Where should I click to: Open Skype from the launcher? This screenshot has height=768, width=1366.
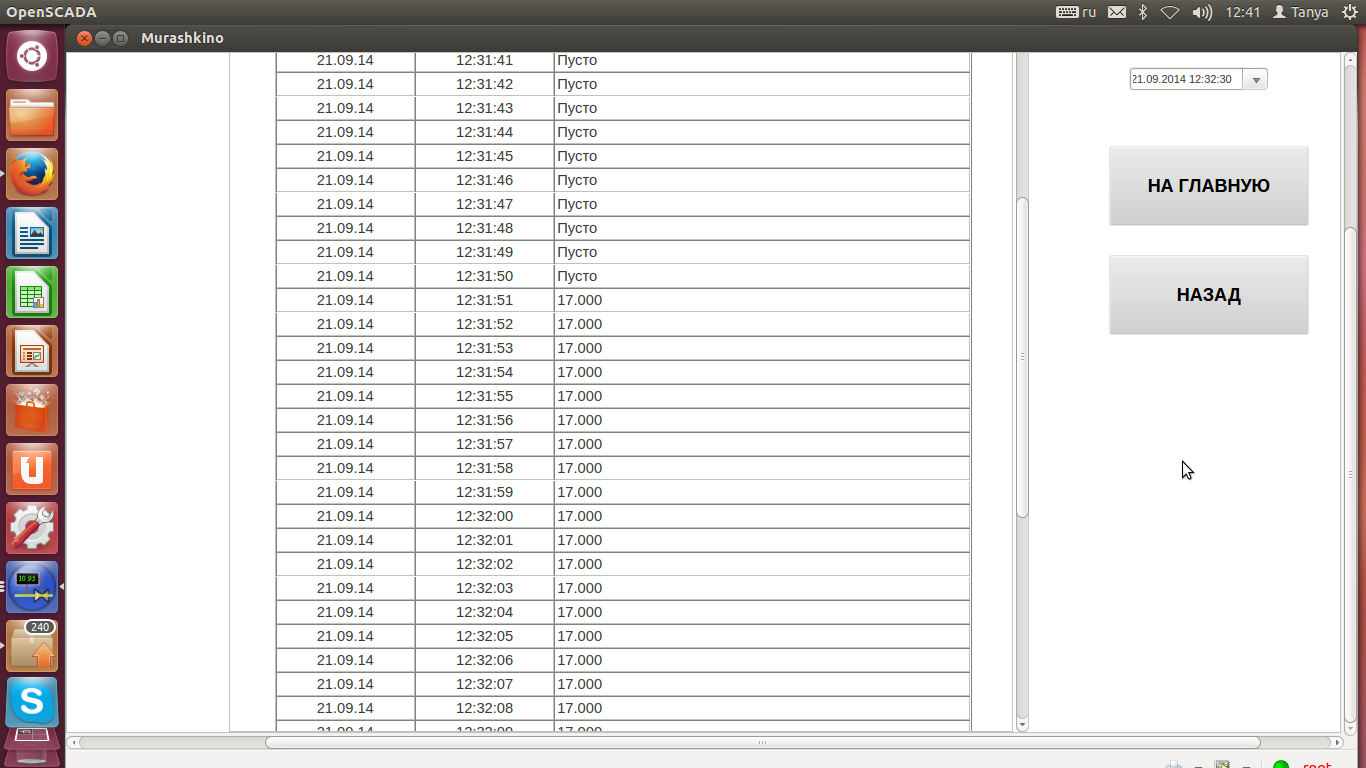[32, 703]
